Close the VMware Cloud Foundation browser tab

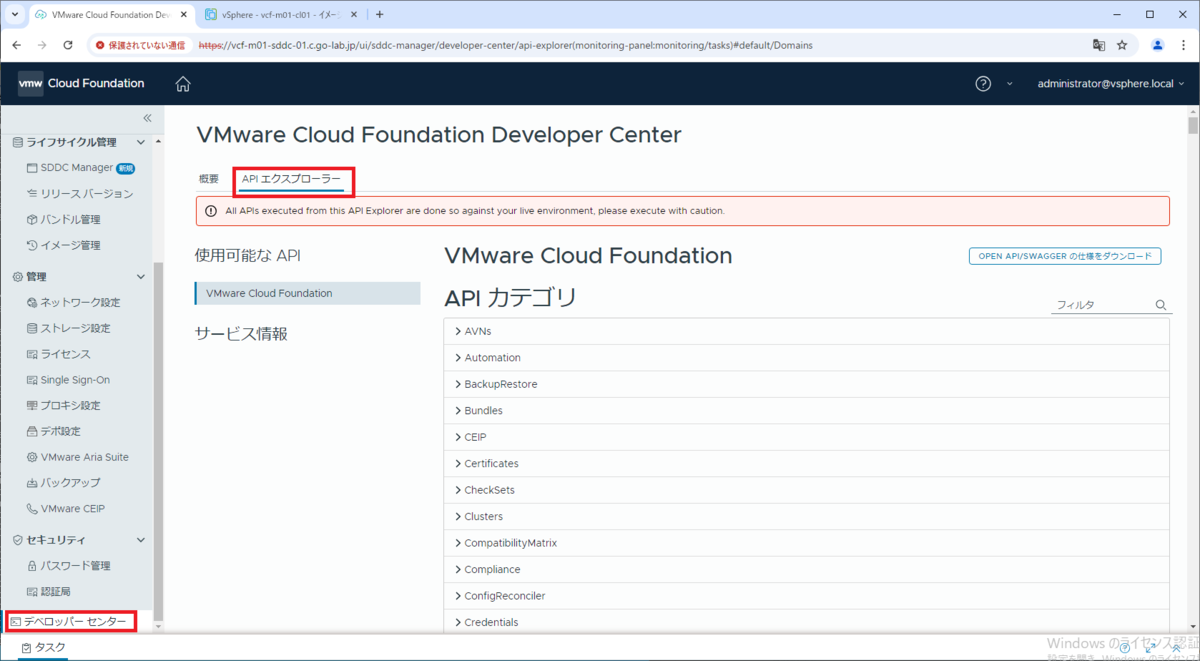click(x=183, y=15)
